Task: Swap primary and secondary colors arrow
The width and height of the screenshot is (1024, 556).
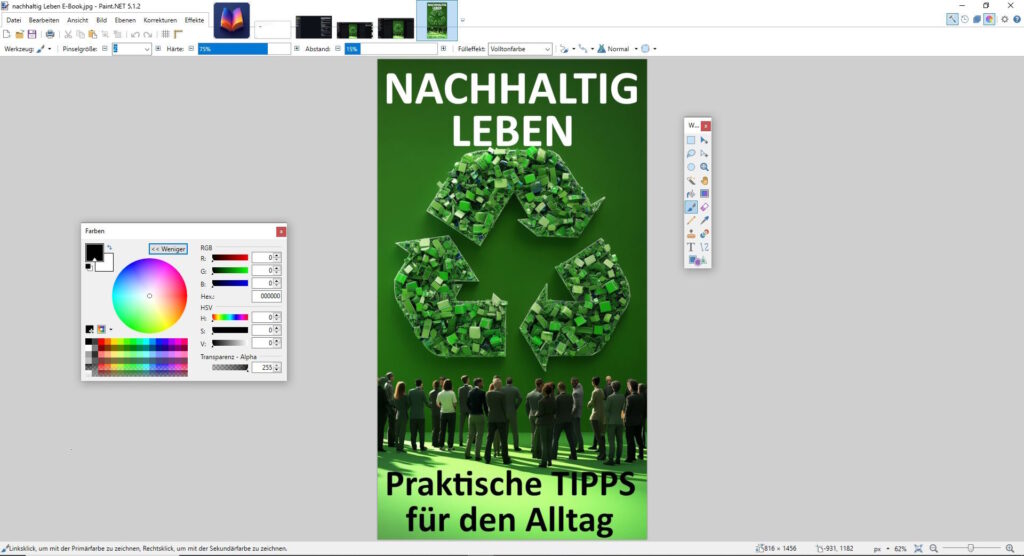Action: [x=109, y=248]
